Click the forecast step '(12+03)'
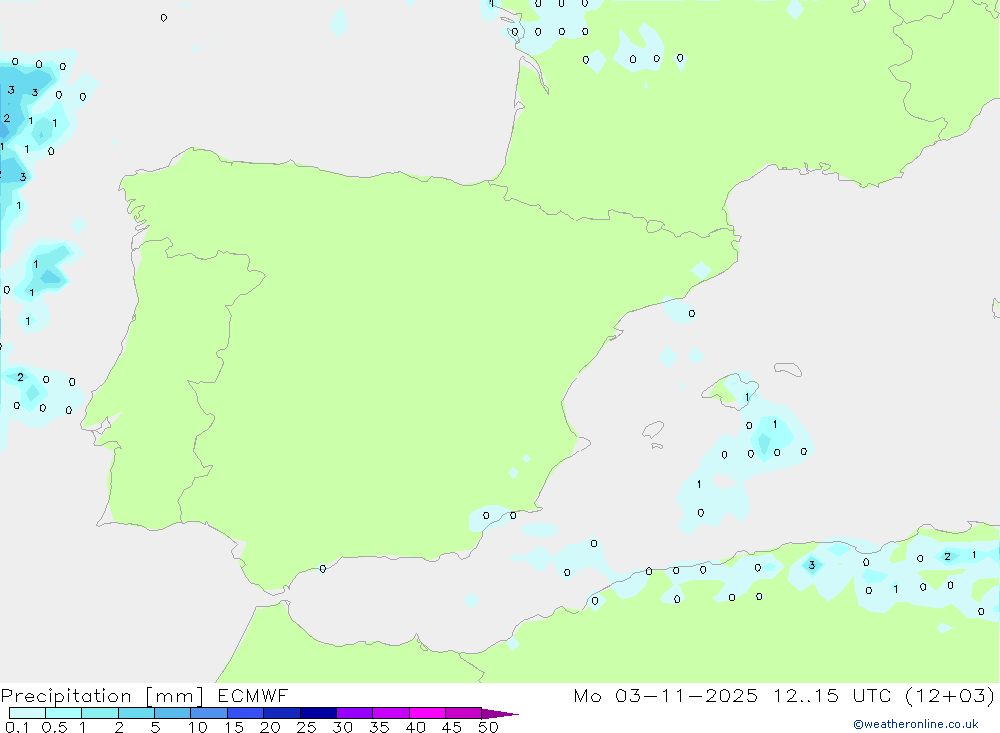 (x=950, y=695)
